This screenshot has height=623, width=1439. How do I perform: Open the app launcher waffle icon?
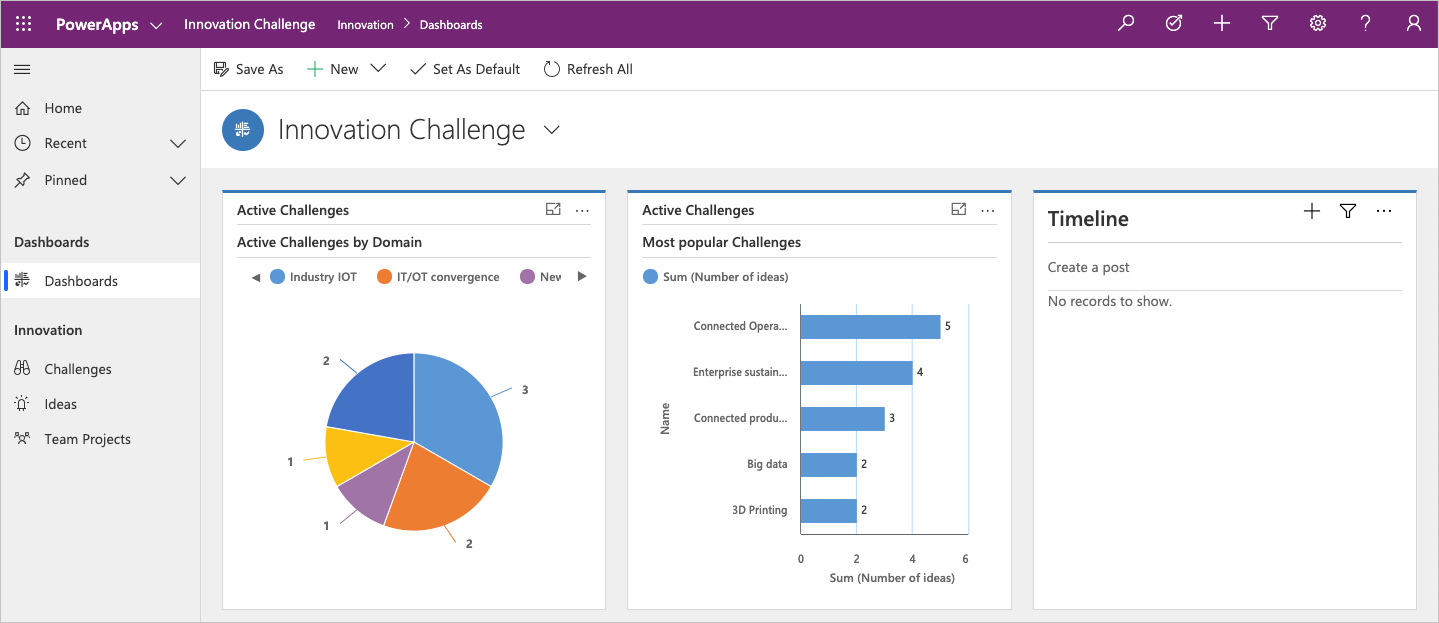click(23, 24)
